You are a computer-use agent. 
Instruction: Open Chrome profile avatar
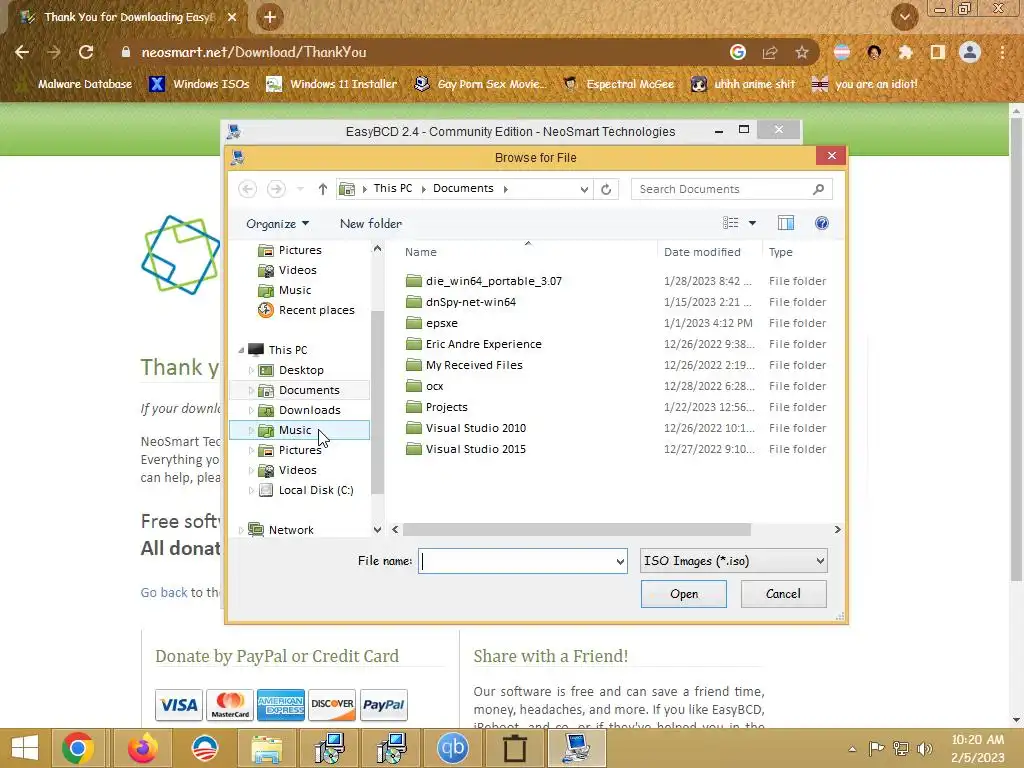(x=970, y=52)
